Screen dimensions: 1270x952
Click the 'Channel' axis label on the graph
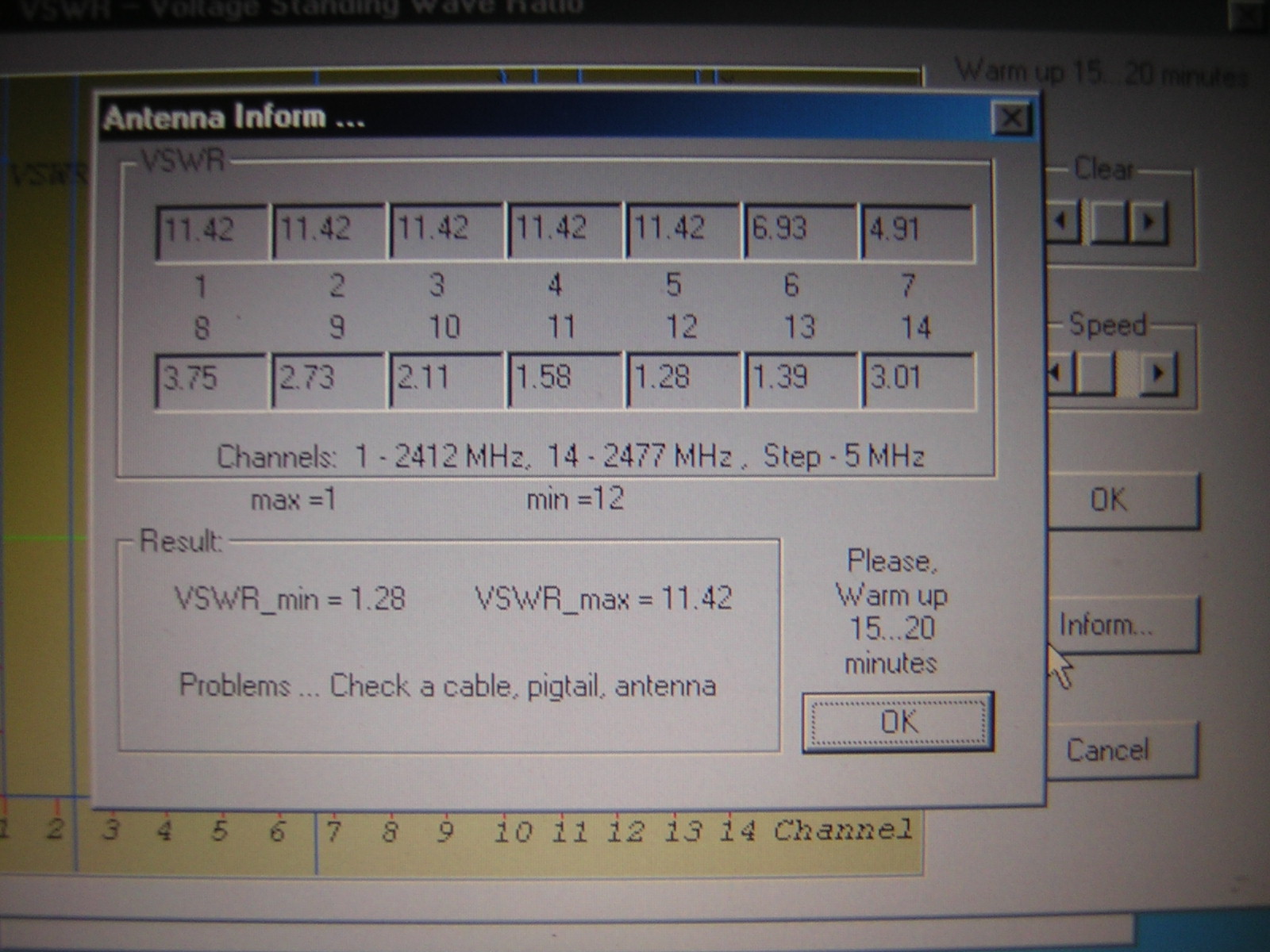point(843,831)
